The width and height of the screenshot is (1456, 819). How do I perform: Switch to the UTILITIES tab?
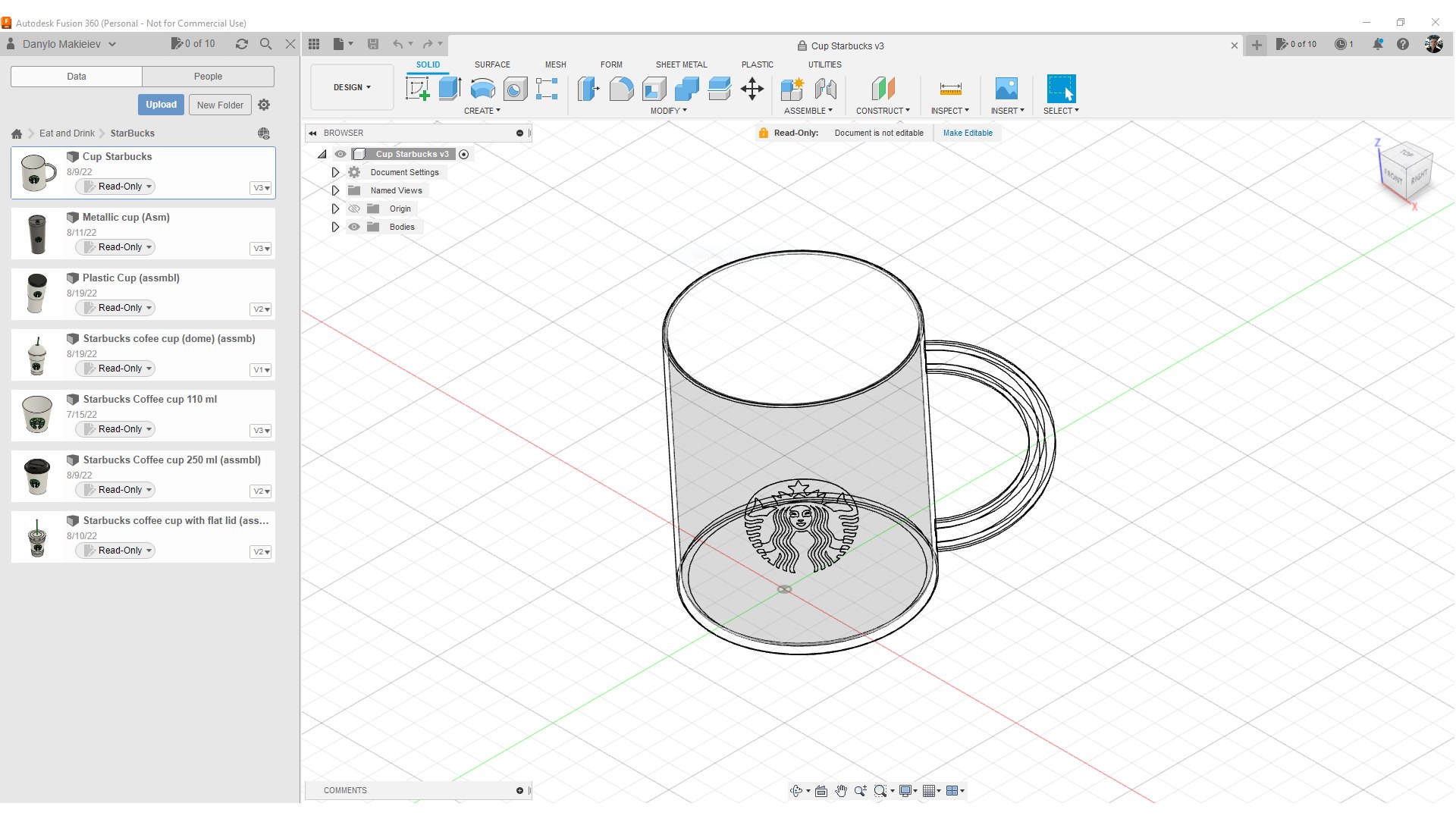[824, 64]
